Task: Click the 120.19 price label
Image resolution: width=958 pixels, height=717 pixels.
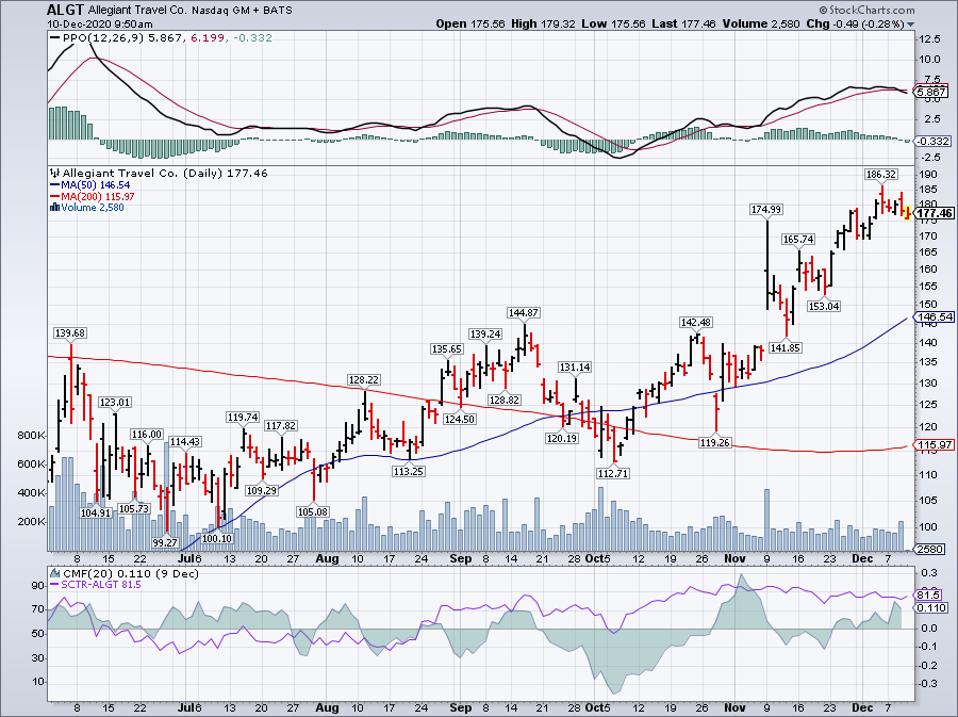Action: click(x=561, y=438)
